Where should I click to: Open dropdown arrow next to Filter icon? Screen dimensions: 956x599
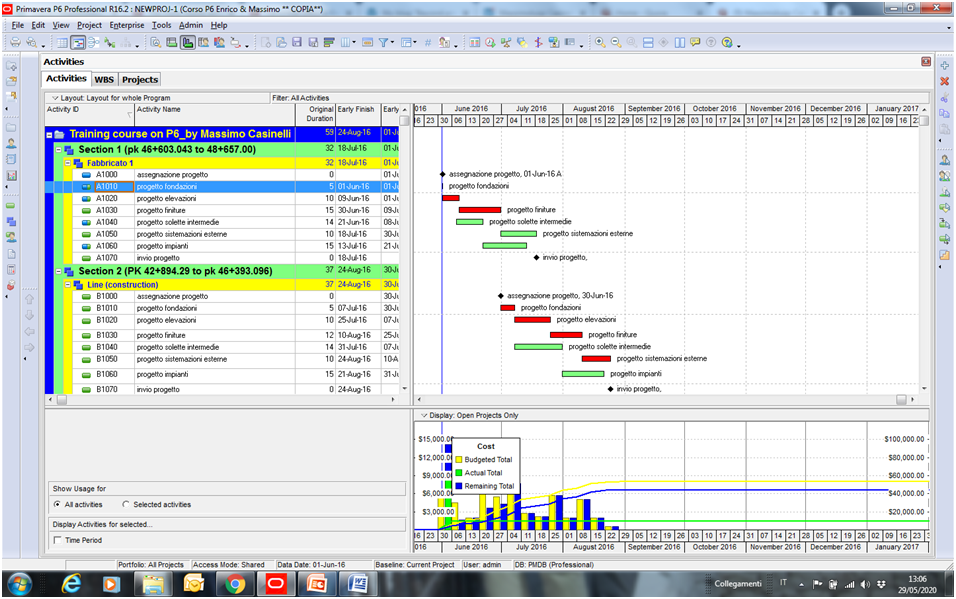point(392,43)
